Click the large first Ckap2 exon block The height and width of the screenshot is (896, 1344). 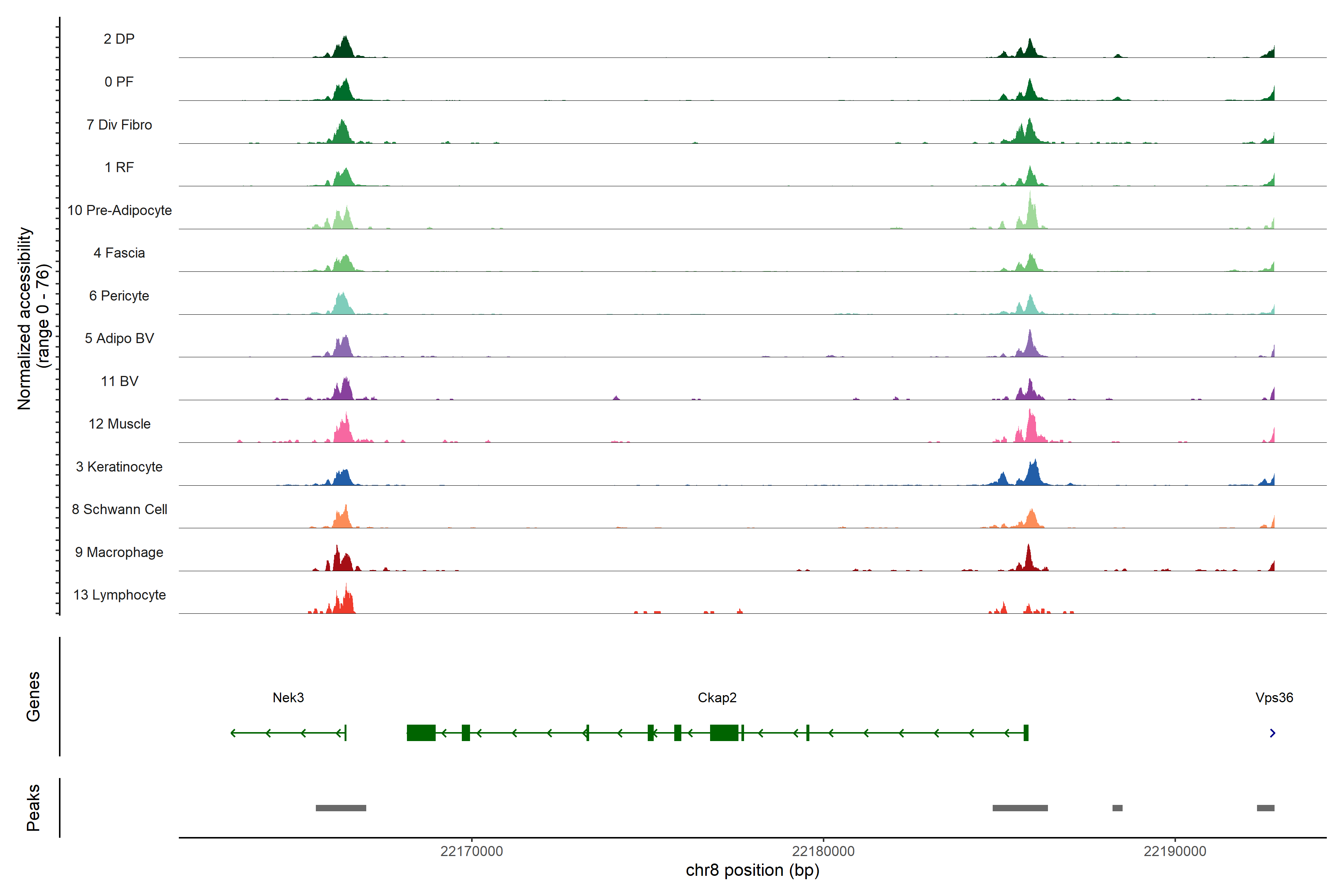(x=421, y=732)
